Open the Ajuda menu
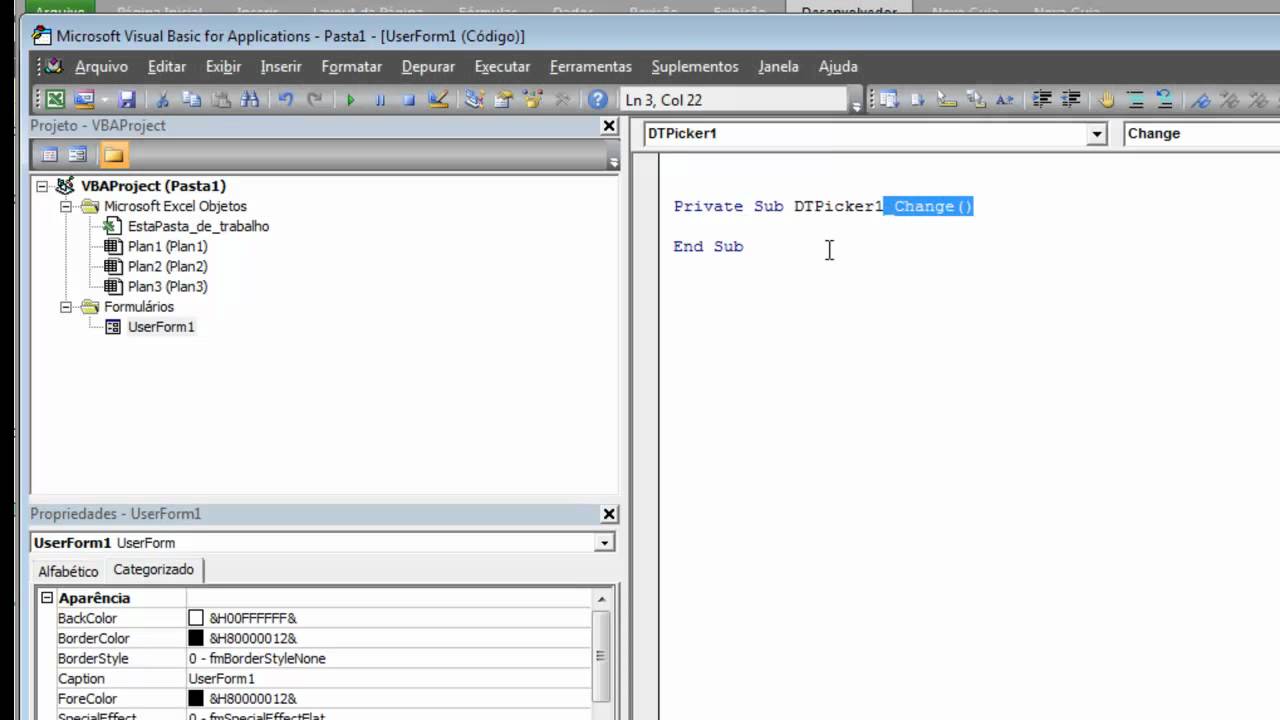Viewport: 1280px width, 720px height. coord(838,67)
